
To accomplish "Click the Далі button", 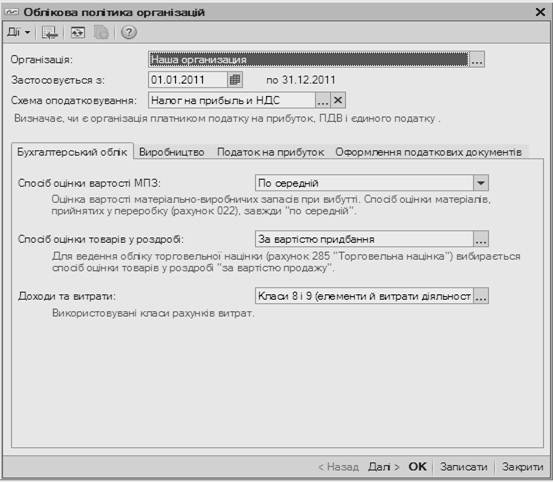I will (x=384, y=467).
